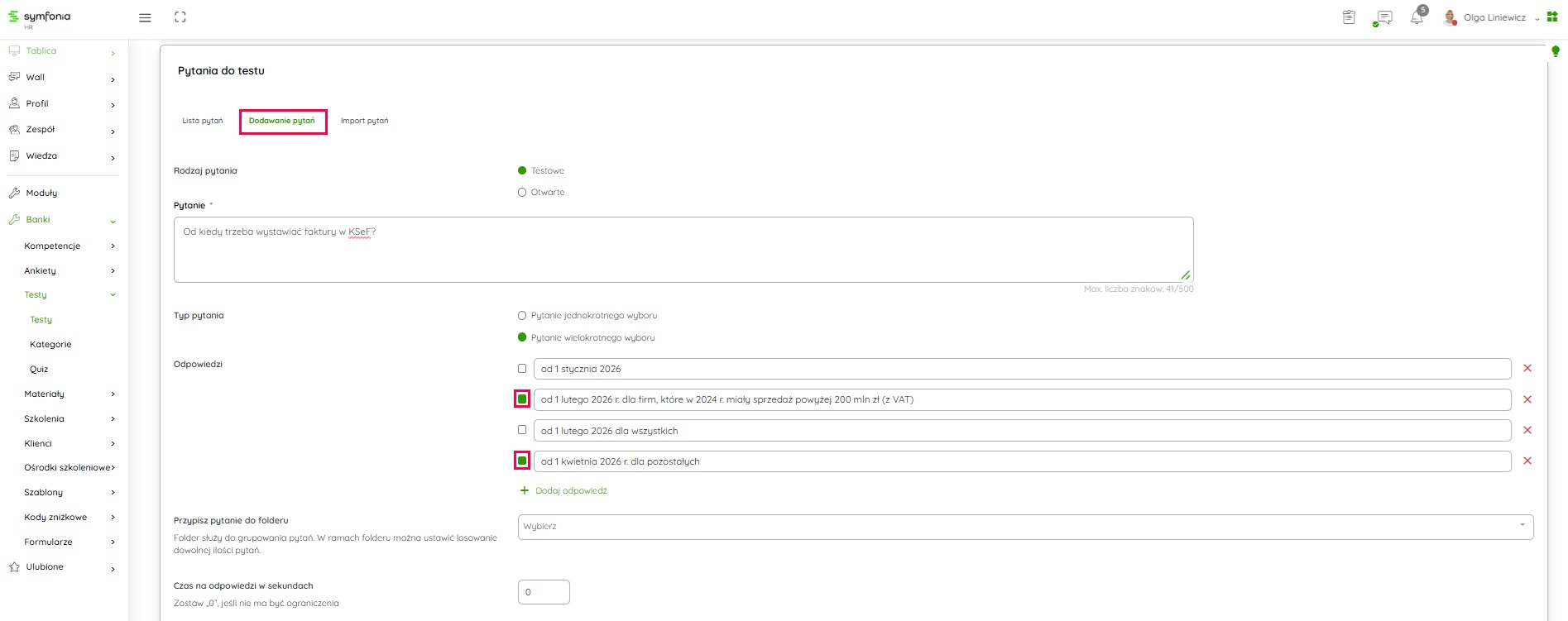Choose 'Pytanie jednokrotnego wyboru' option
The image size is (1568, 621).
point(522,316)
